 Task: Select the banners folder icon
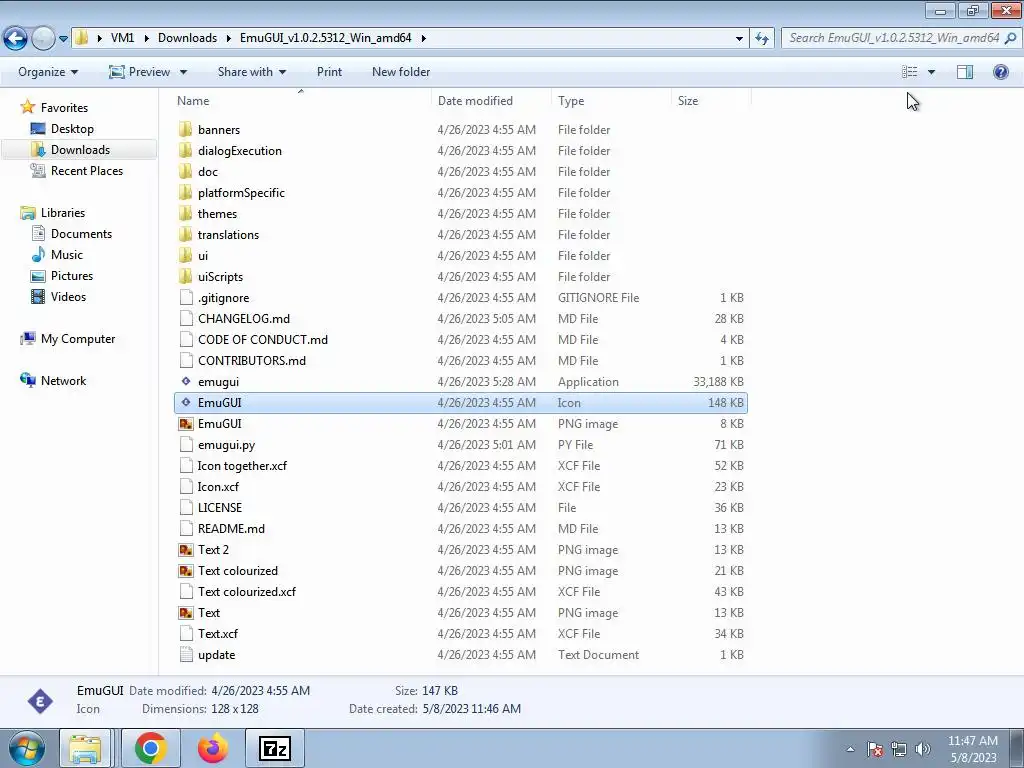click(x=185, y=129)
